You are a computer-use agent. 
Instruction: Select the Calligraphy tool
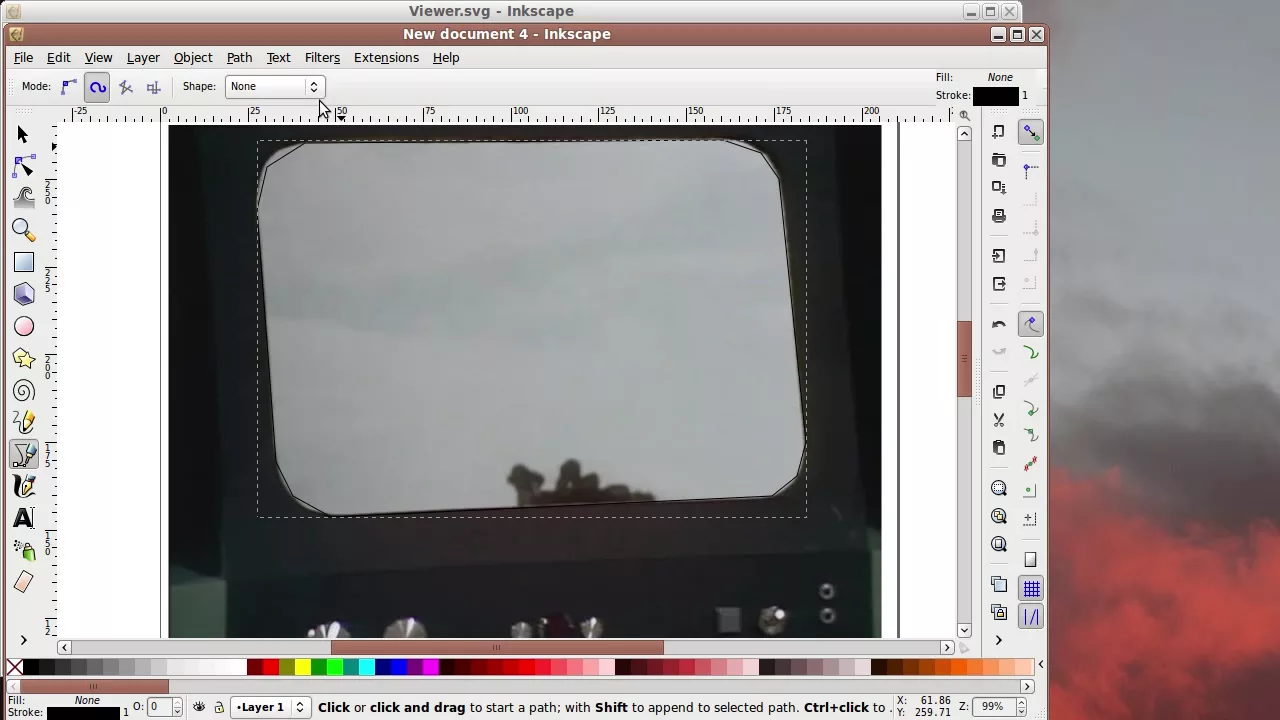point(24,487)
